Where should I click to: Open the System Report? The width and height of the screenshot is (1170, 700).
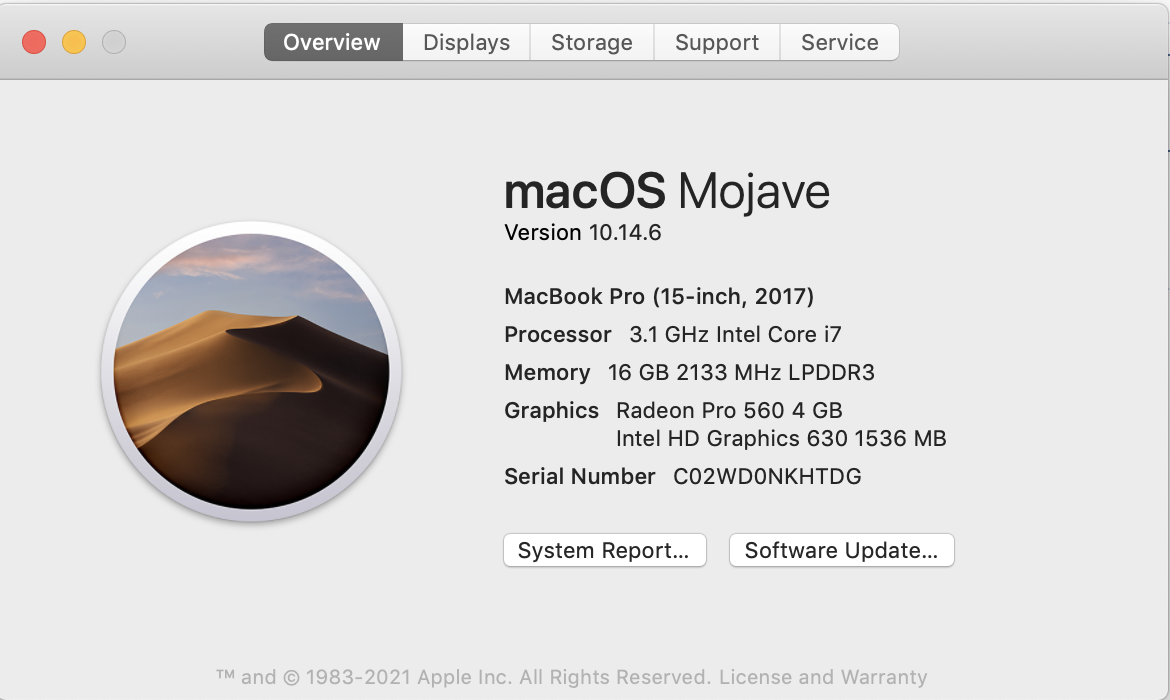click(x=604, y=550)
